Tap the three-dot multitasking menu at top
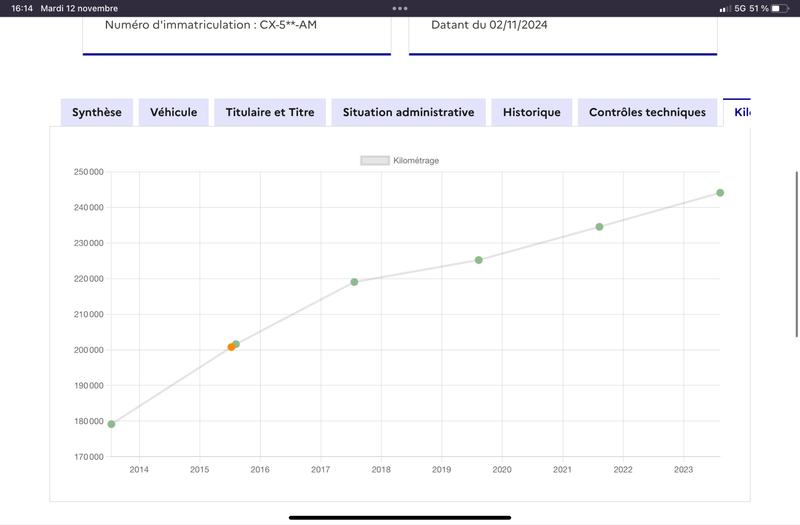The height and width of the screenshot is (525, 800). 400,8
